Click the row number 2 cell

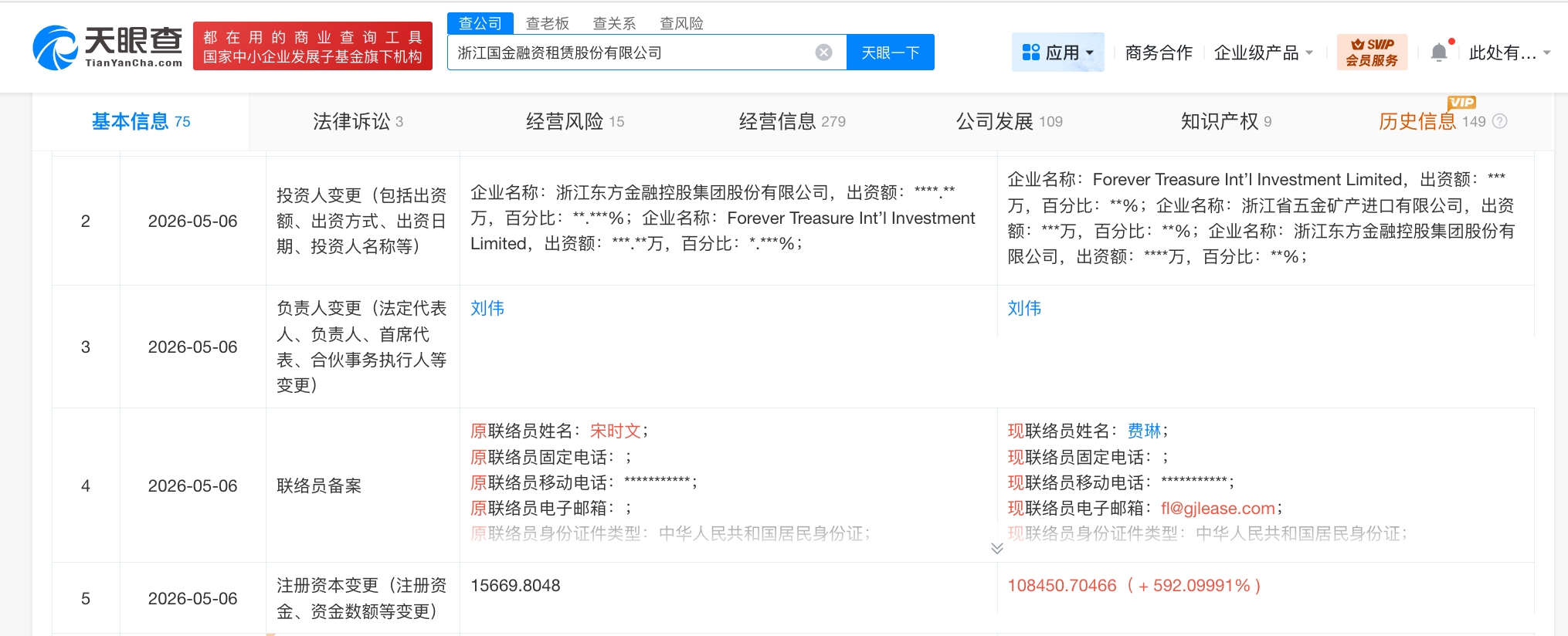point(86,221)
